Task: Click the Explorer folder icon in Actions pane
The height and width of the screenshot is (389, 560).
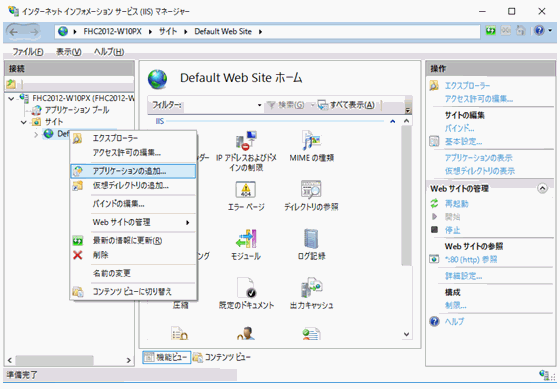Action: [434, 85]
